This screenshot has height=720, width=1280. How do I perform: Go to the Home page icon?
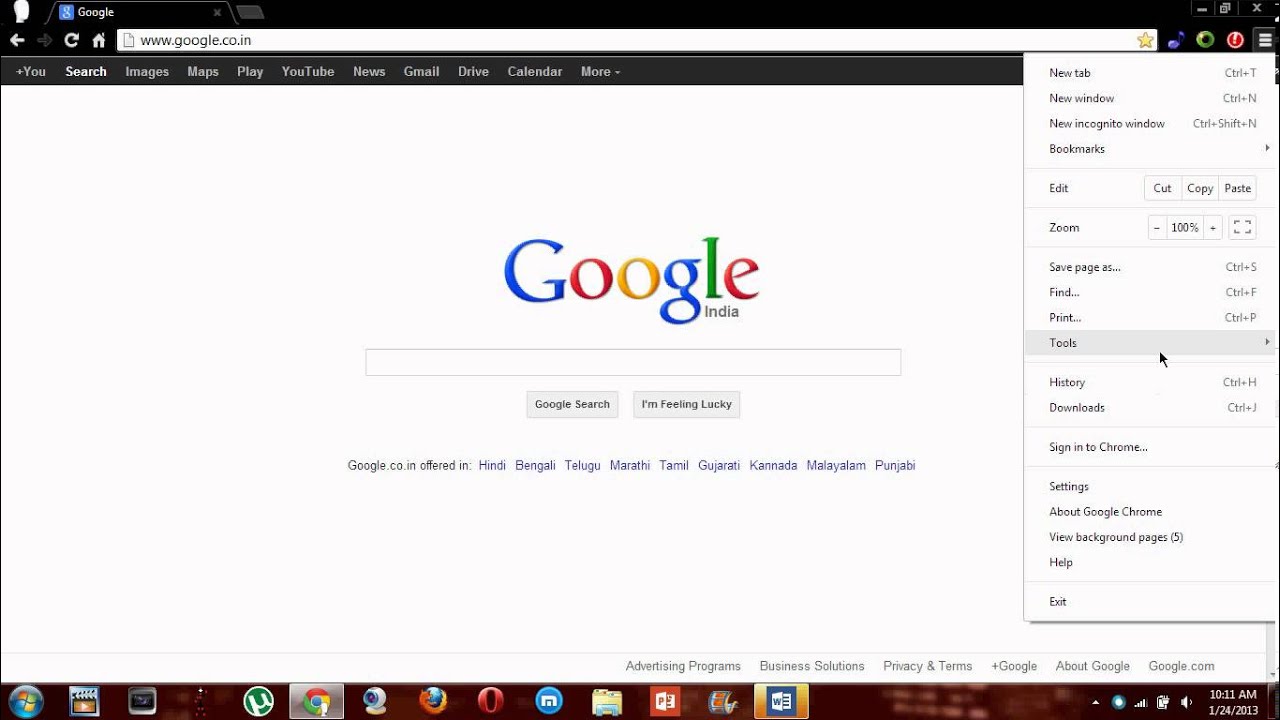[98, 40]
